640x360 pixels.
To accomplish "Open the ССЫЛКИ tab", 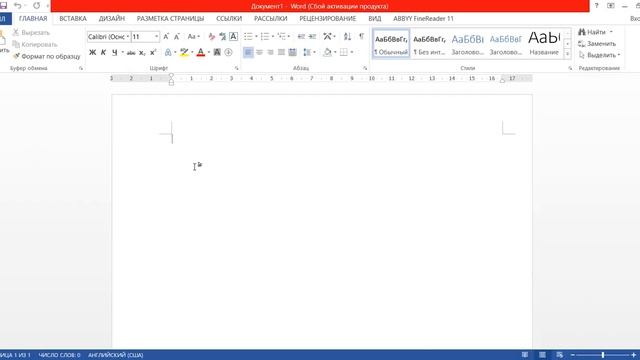I will pyautogui.click(x=229, y=19).
